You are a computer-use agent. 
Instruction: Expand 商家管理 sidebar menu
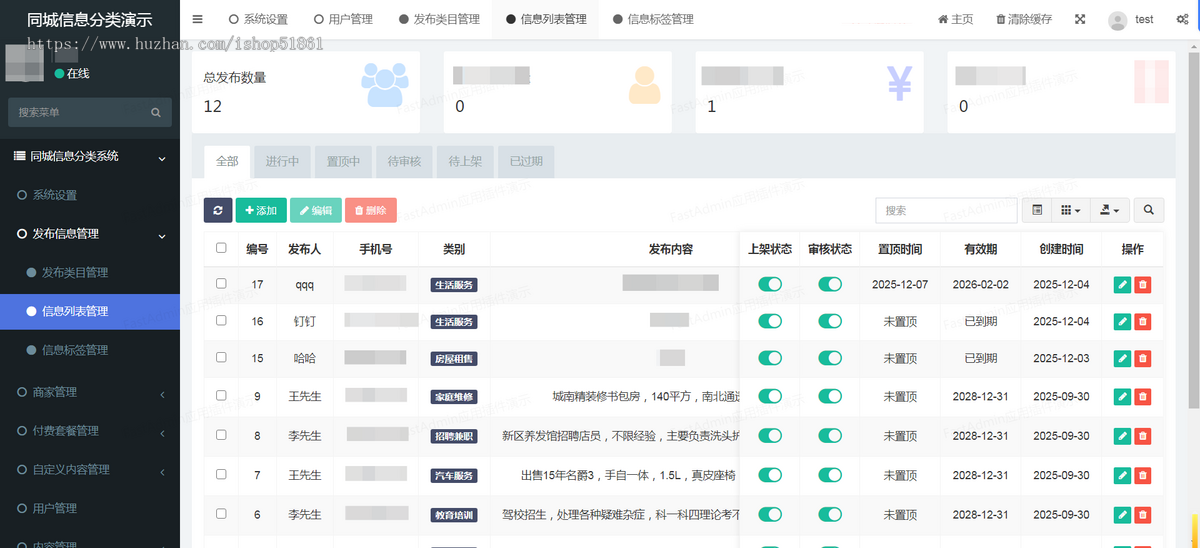pyautogui.click(x=90, y=392)
